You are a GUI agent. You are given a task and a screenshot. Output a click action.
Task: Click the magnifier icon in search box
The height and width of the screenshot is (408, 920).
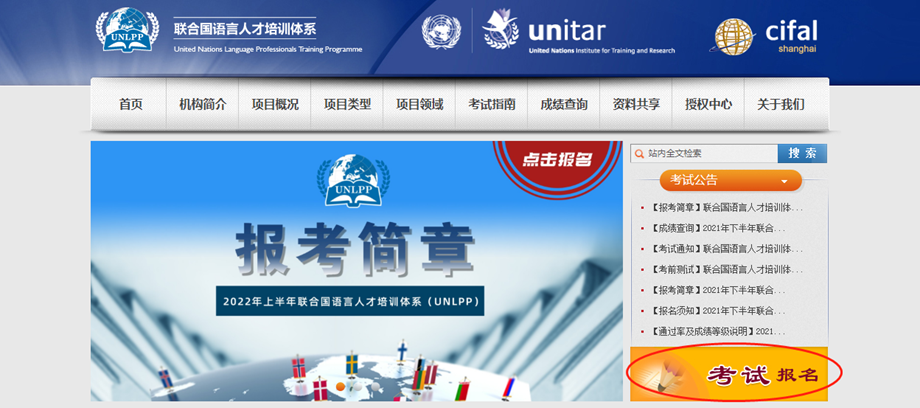639,154
